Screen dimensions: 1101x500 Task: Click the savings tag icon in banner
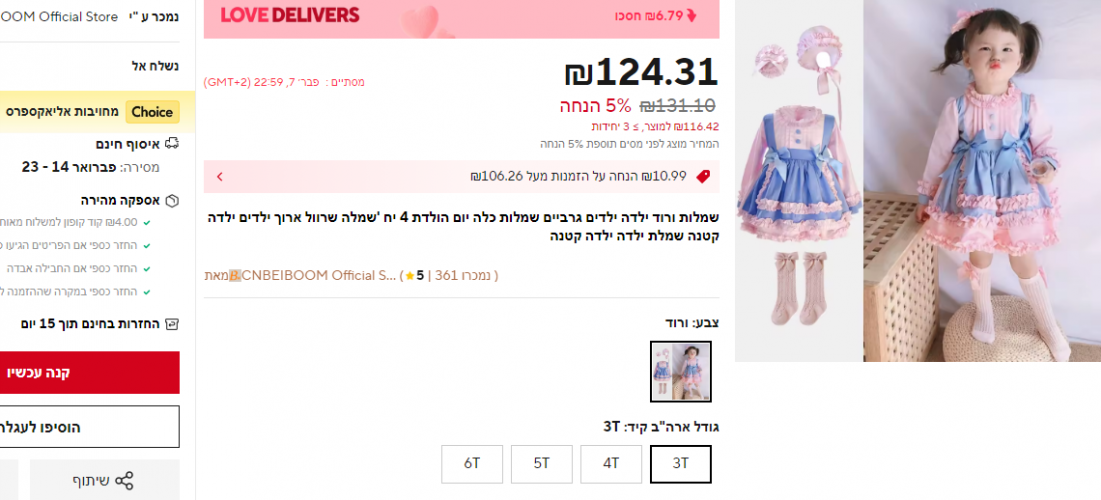691,15
